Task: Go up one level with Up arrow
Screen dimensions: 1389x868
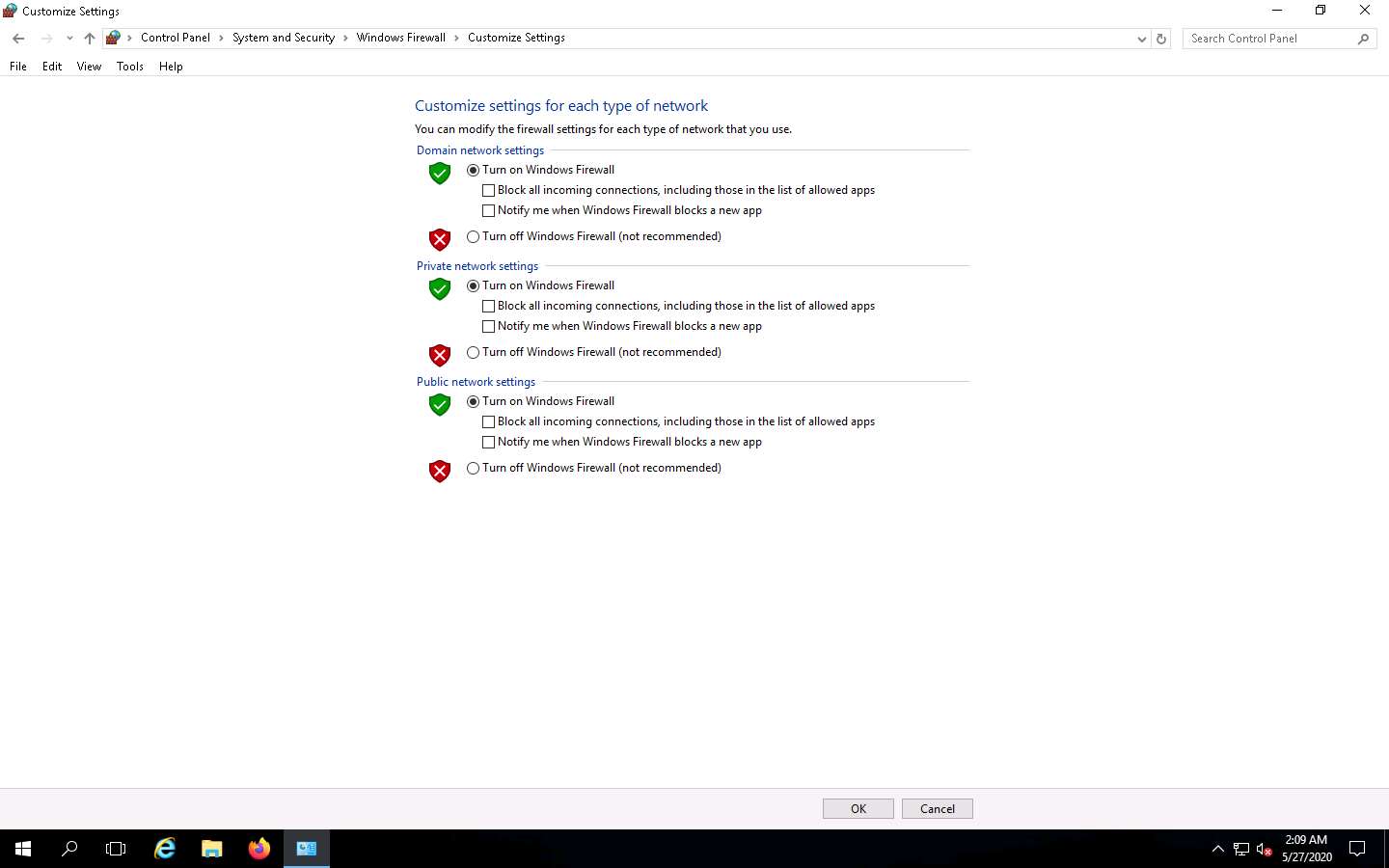Action: [89, 39]
